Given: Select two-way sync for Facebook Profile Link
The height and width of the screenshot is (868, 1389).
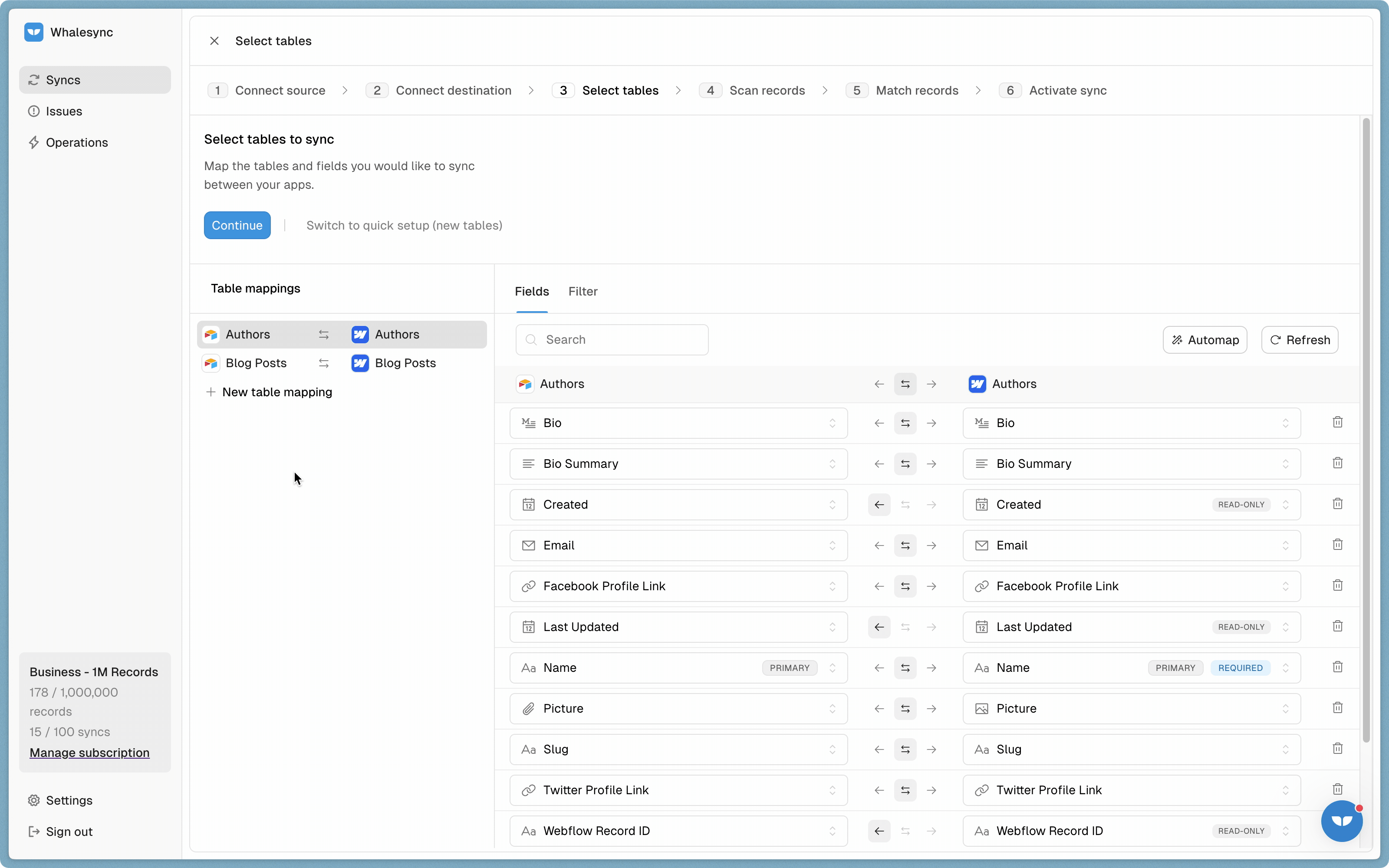Looking at the screenshot, I should tap(905, 586).
